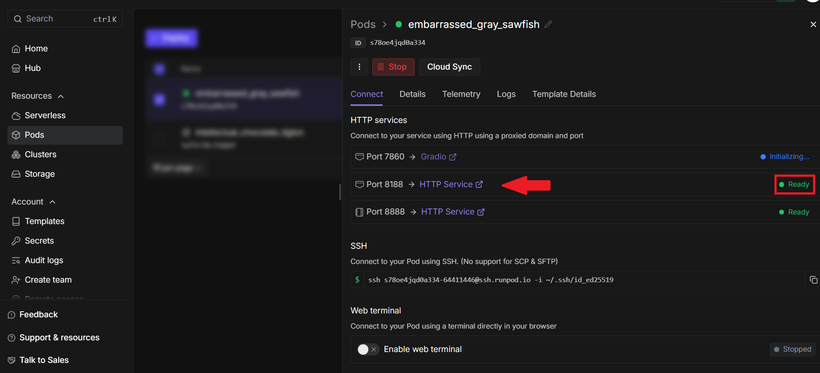Click the Port 8888 icon
The width and height of the screenshot is (820, 373).
[359, 212]
